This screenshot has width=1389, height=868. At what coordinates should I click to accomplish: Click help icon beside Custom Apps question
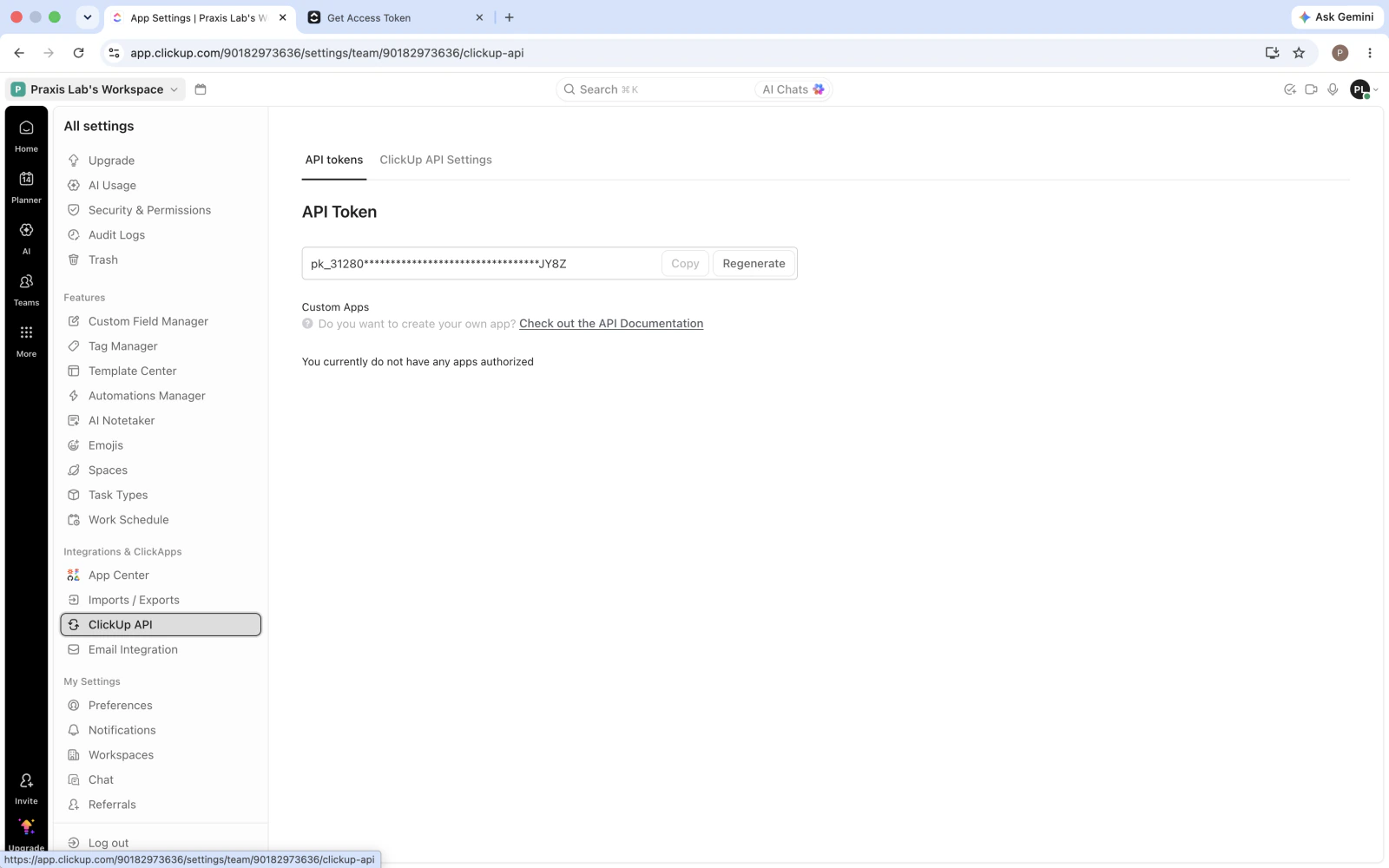307,323
